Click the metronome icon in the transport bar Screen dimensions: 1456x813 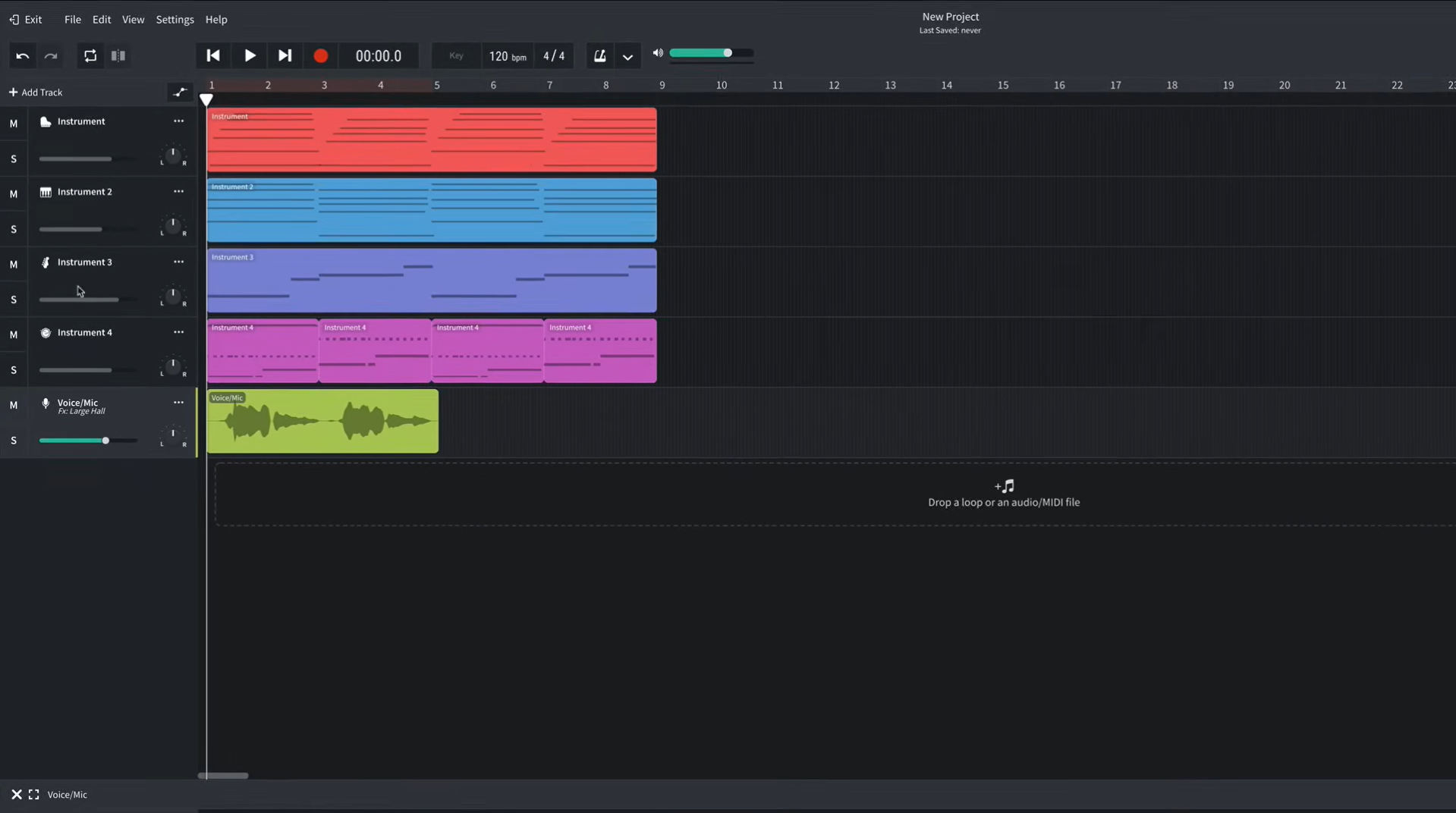tap(599, 55)
